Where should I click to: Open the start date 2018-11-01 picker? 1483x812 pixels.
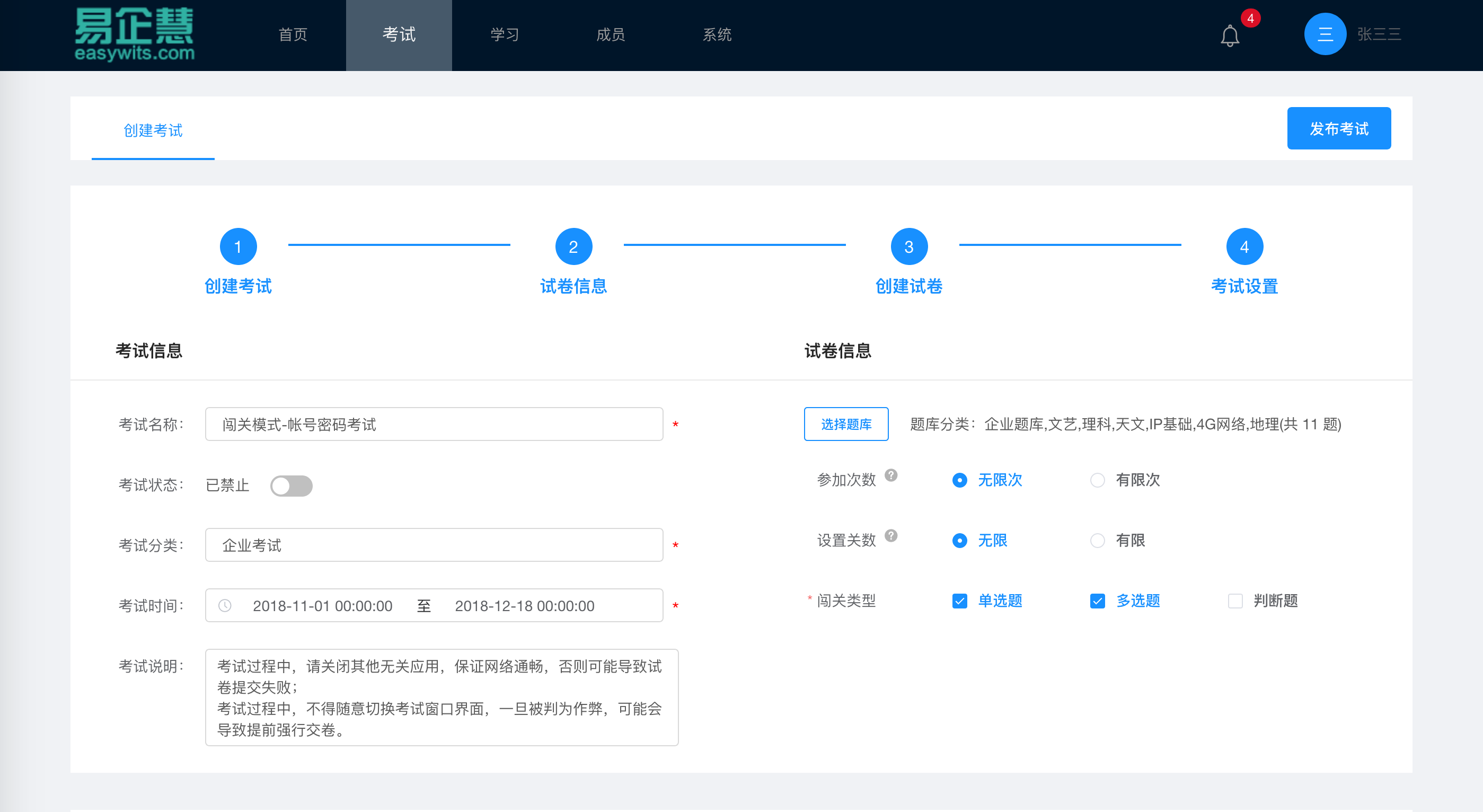(x=322, y=606)
